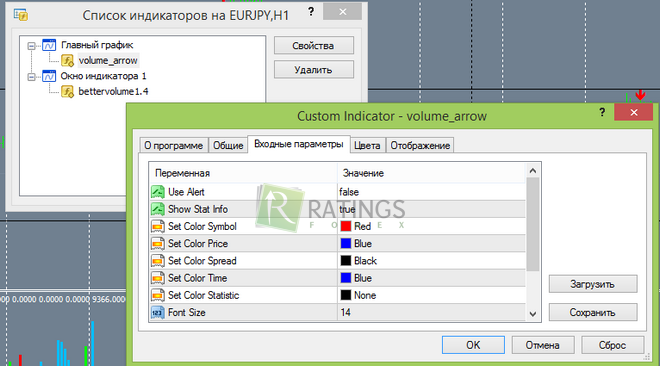Click the Окно индикатора 1 chart icon
The width and height of the screenshot is (660, 366).
click(x=49, y=76)
